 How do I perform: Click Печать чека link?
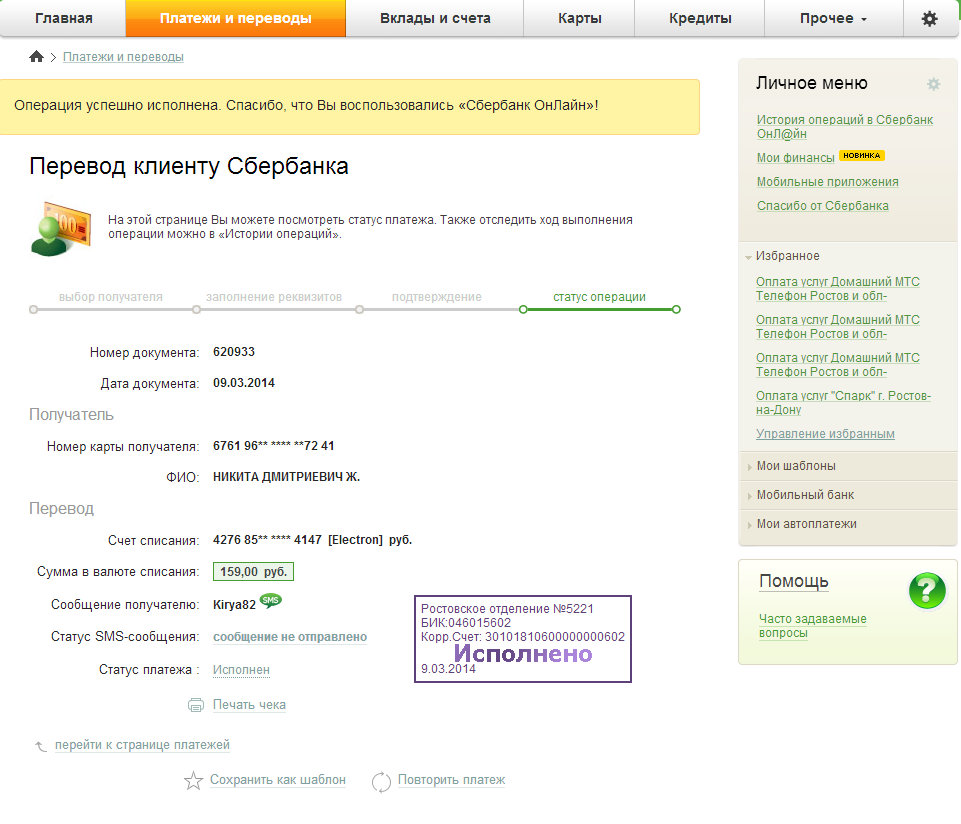249,705
